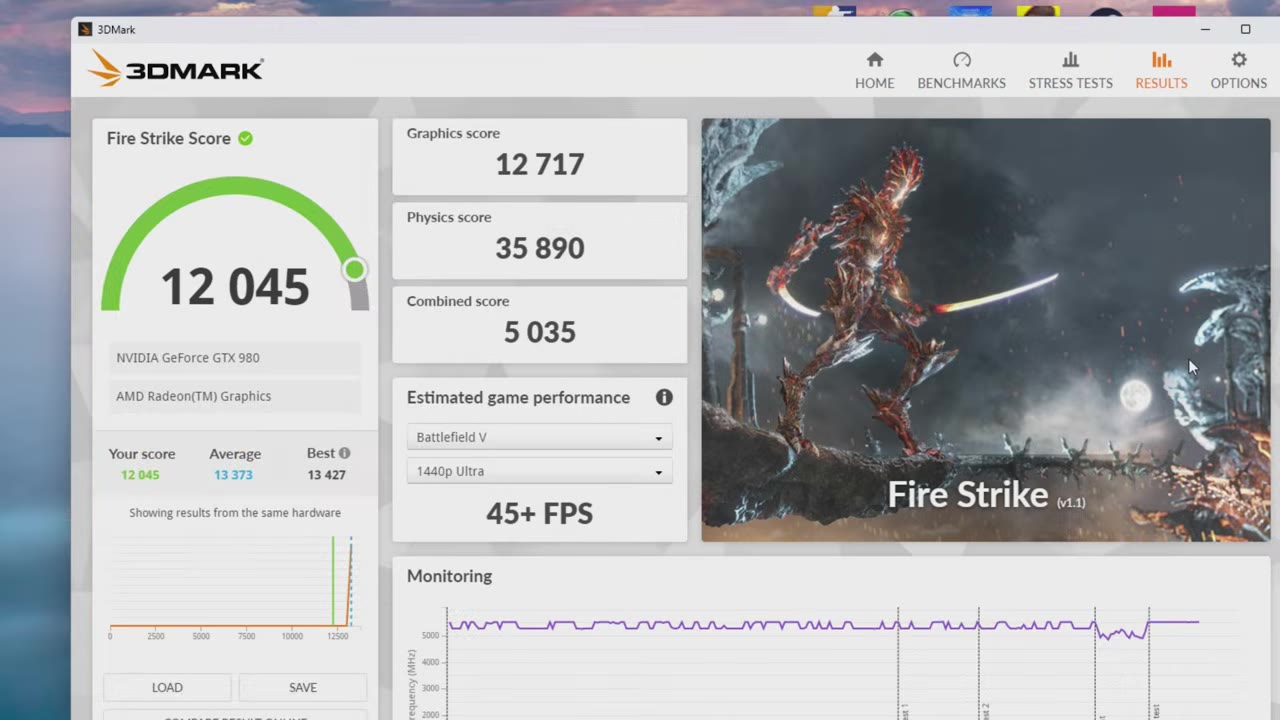Click the Showing results from same hardware text
Screen dimensions: 1280x720
(235, 513)
